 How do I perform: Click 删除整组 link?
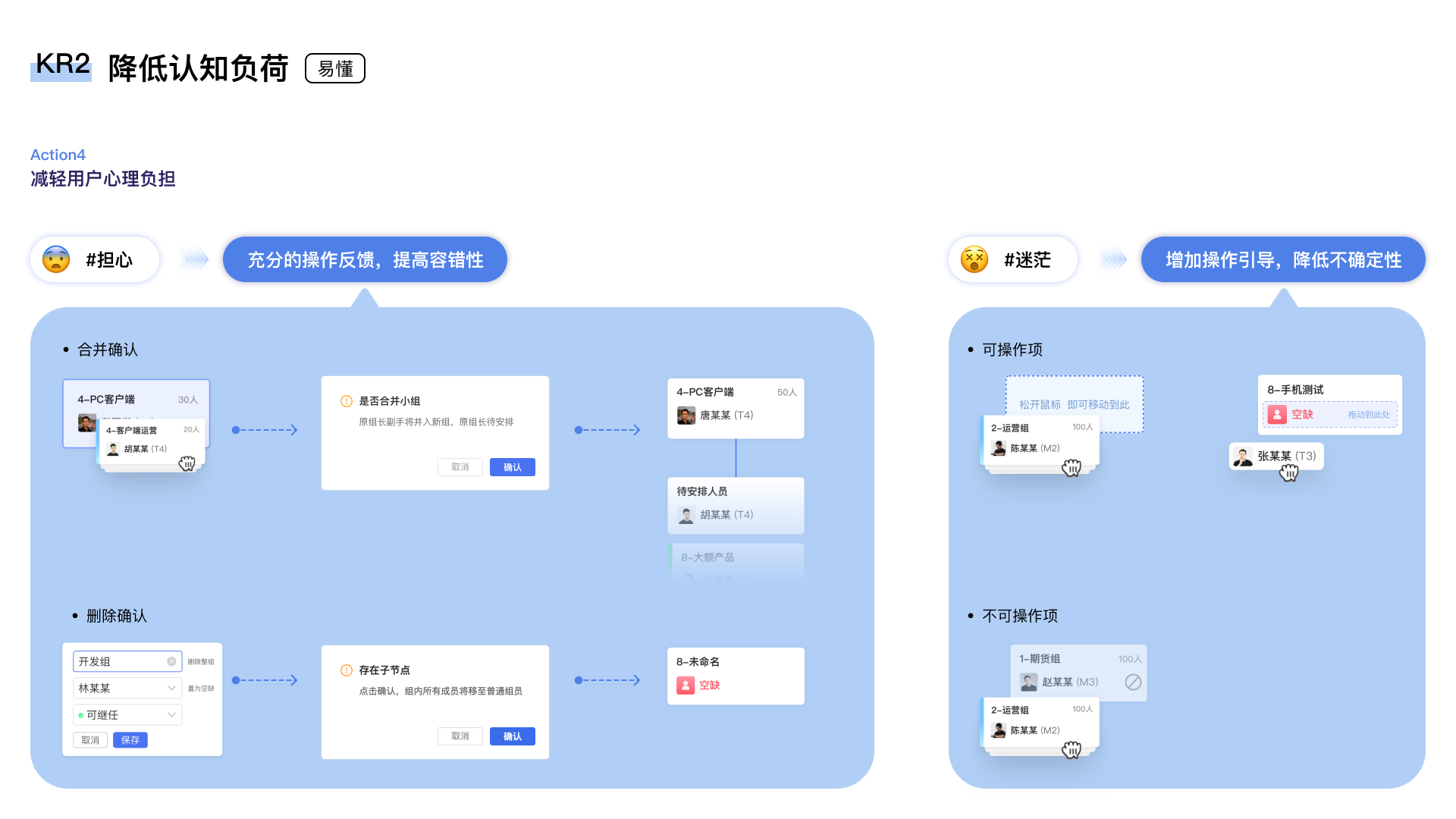pos(201,662)
